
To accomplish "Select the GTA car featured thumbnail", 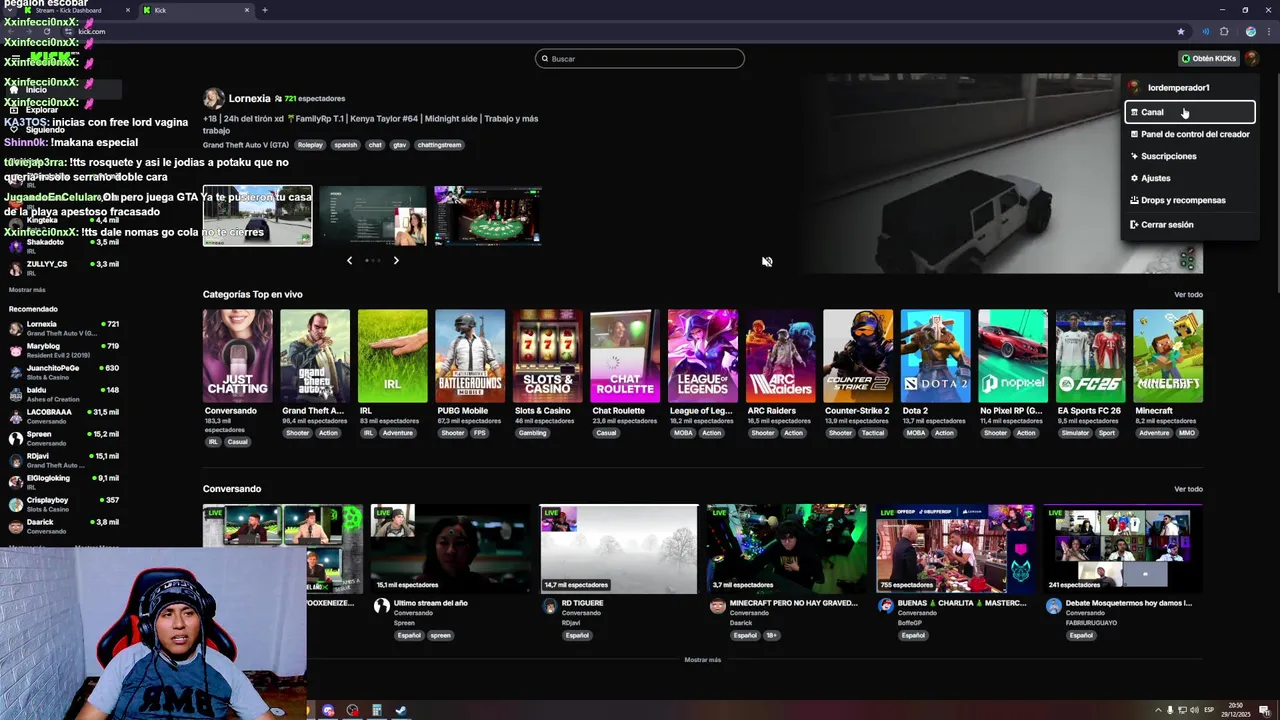I will click(257, 215).
